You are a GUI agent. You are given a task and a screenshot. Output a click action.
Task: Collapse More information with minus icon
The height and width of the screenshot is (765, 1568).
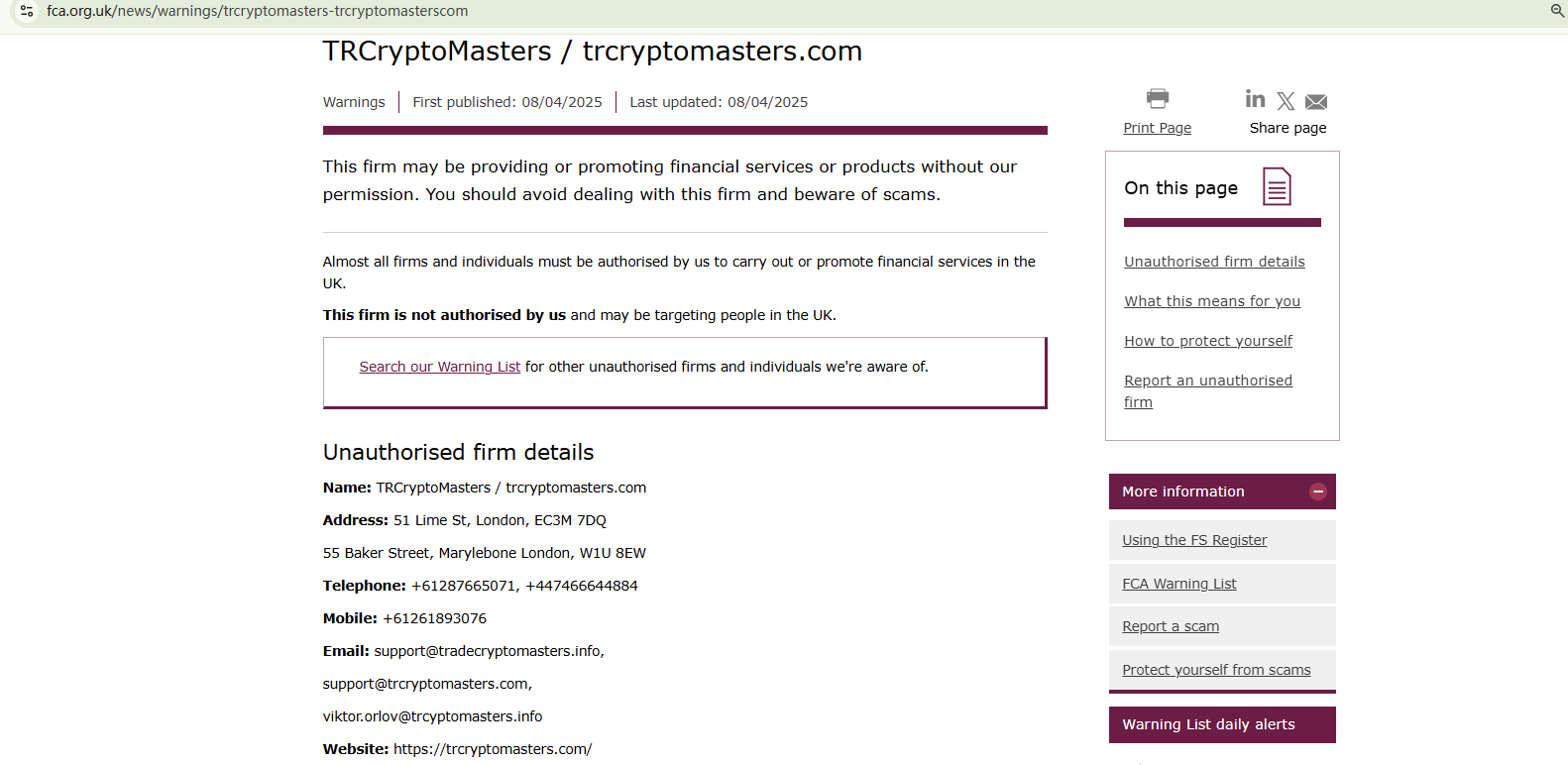1317,492
